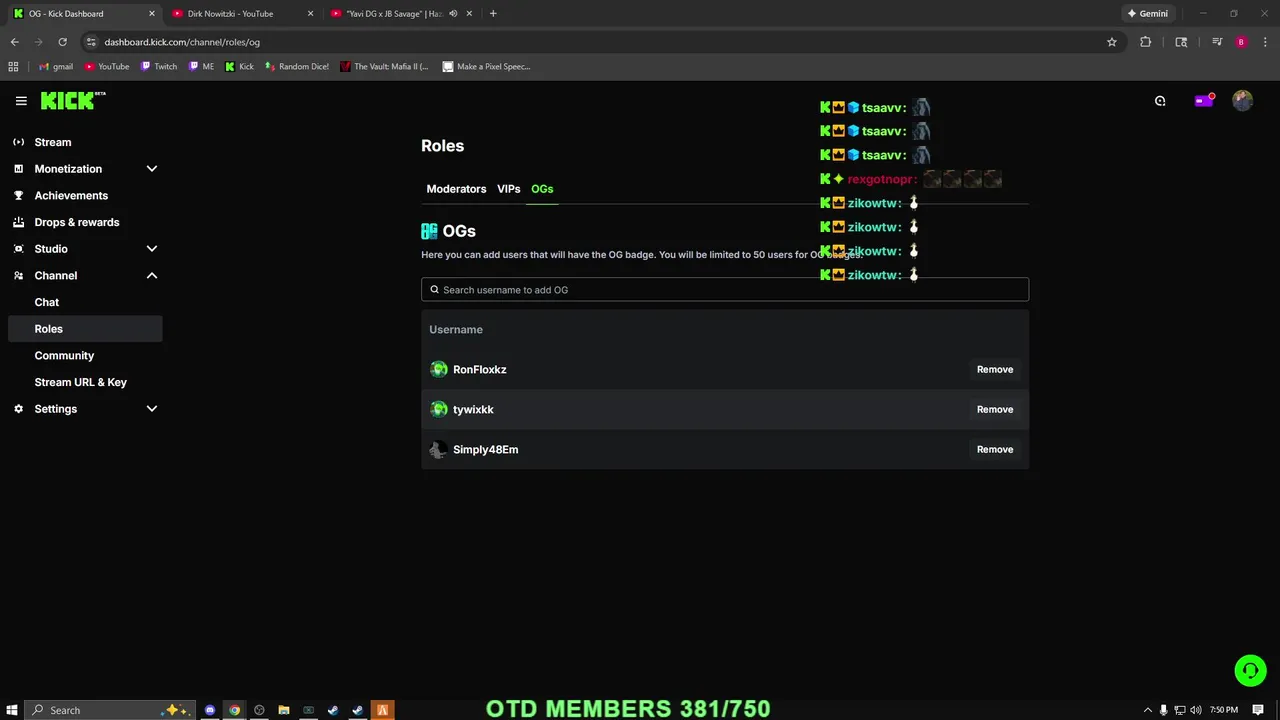This screenshot has width=1280, height=720.
Task: Open Make a Pixel Speech bookmark
Action: coord(487,67)
